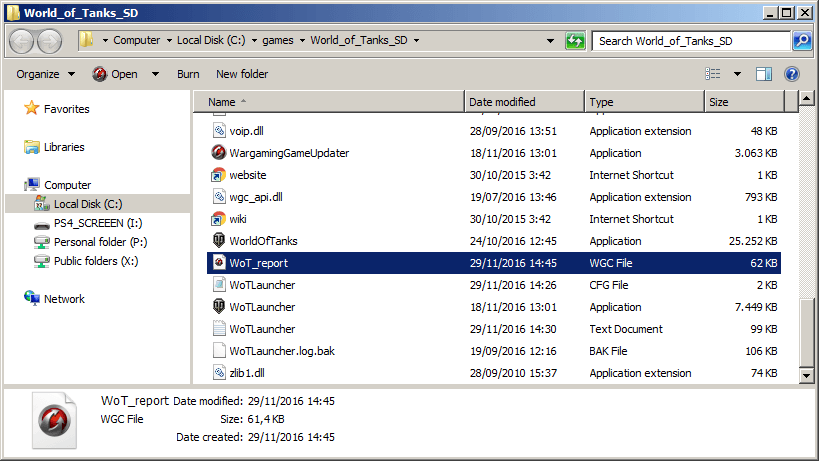Click the WoTLauncher CFG file icon
The height and width of the screenshot is (461, 819).
219,285
